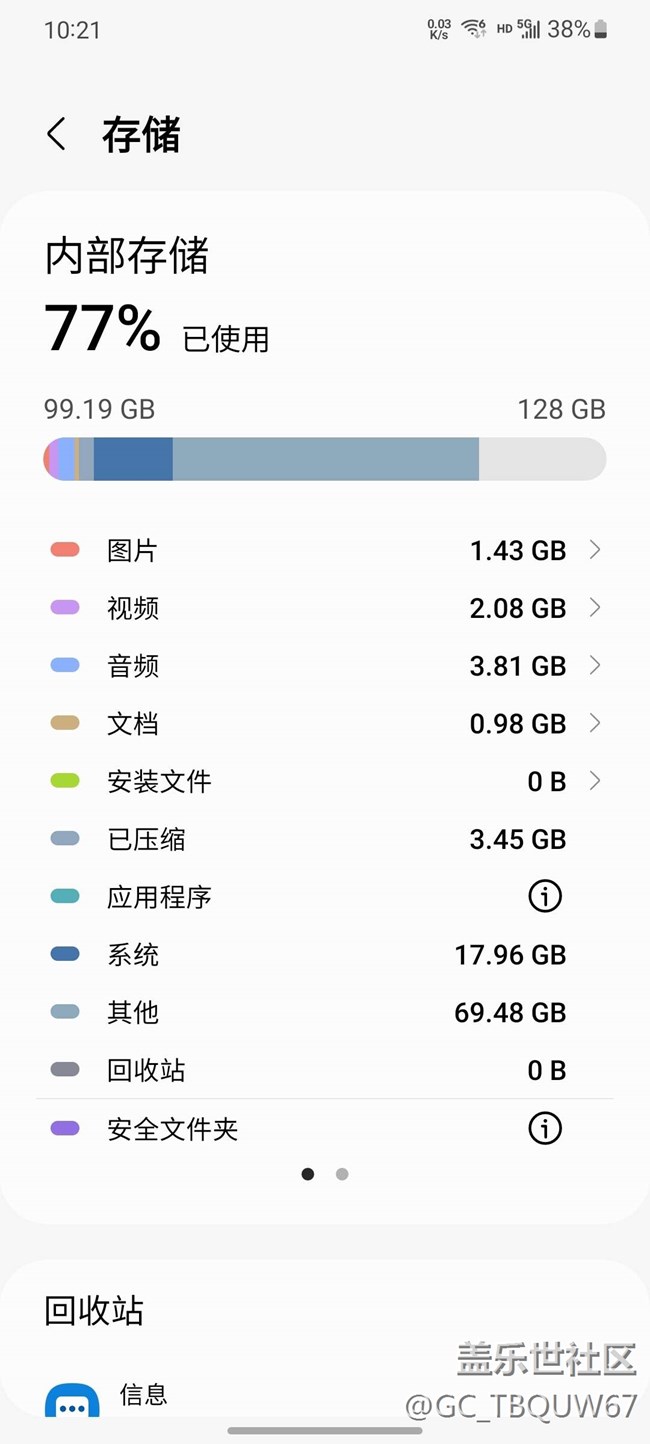650x1444 pixels.
Task: Tap the battery icon in status bar
Action: click(x=600, y=30)
